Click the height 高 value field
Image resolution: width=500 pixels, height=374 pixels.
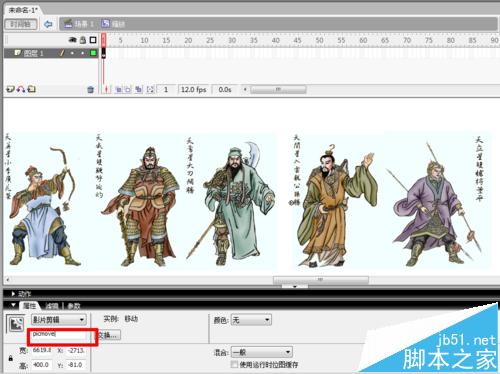coord(42,365)
